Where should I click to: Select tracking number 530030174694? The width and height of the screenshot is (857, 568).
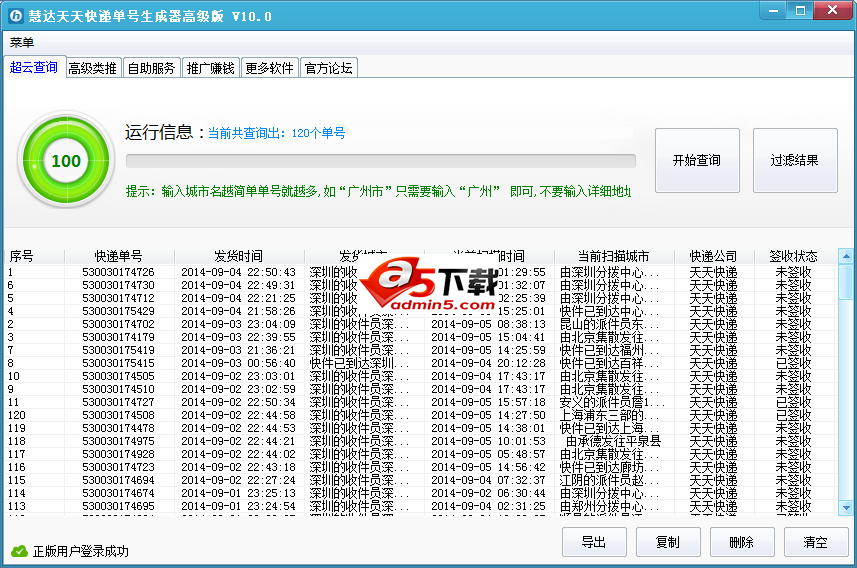tap(119, 481)
